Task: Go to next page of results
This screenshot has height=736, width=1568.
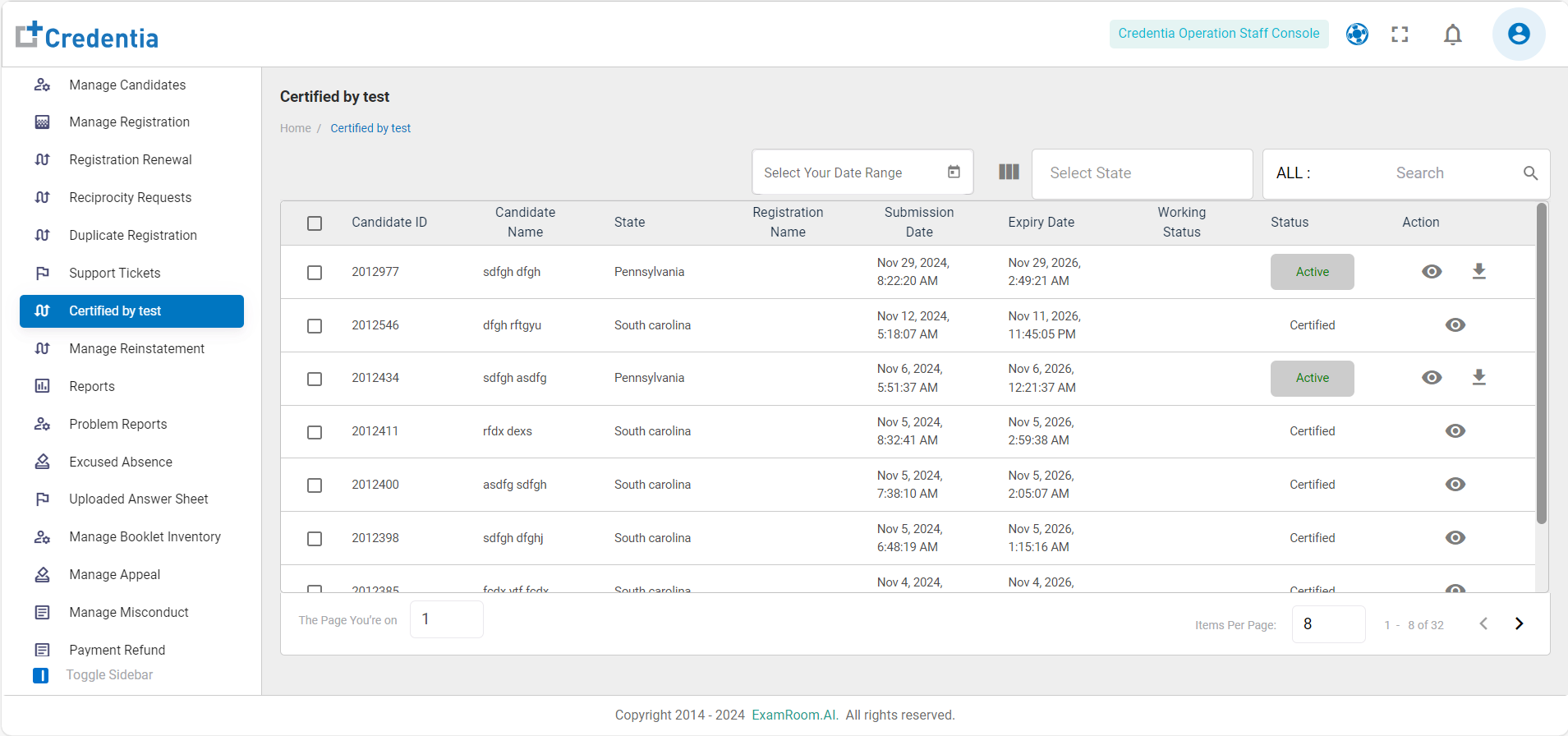Action: [x=1519, y=623]
